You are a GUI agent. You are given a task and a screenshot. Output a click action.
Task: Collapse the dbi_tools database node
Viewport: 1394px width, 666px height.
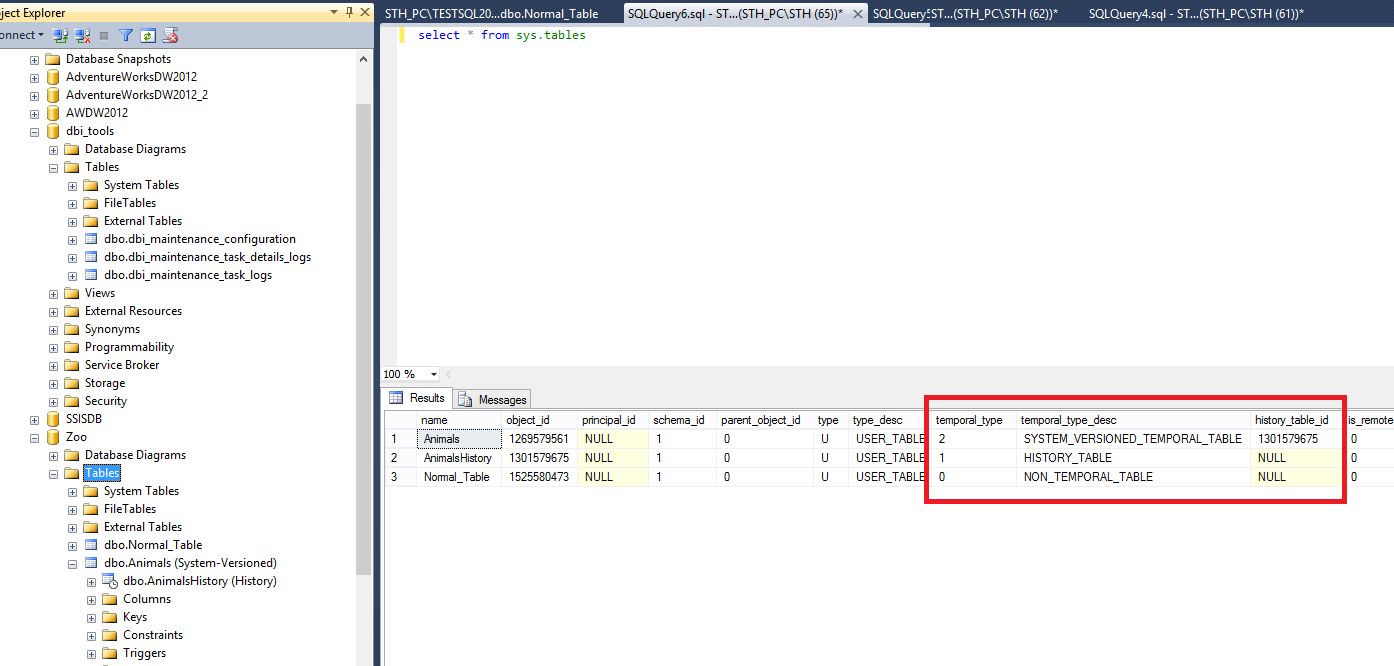pyautogui.click(x=34, y=131)
